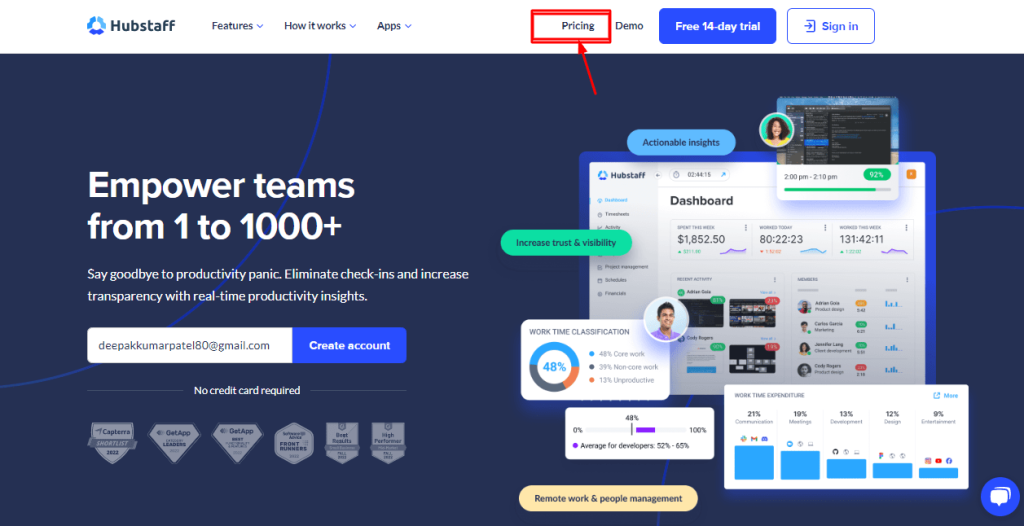
Task: Click the woman's avatar near Actionable insights
Action: (776, 129)
